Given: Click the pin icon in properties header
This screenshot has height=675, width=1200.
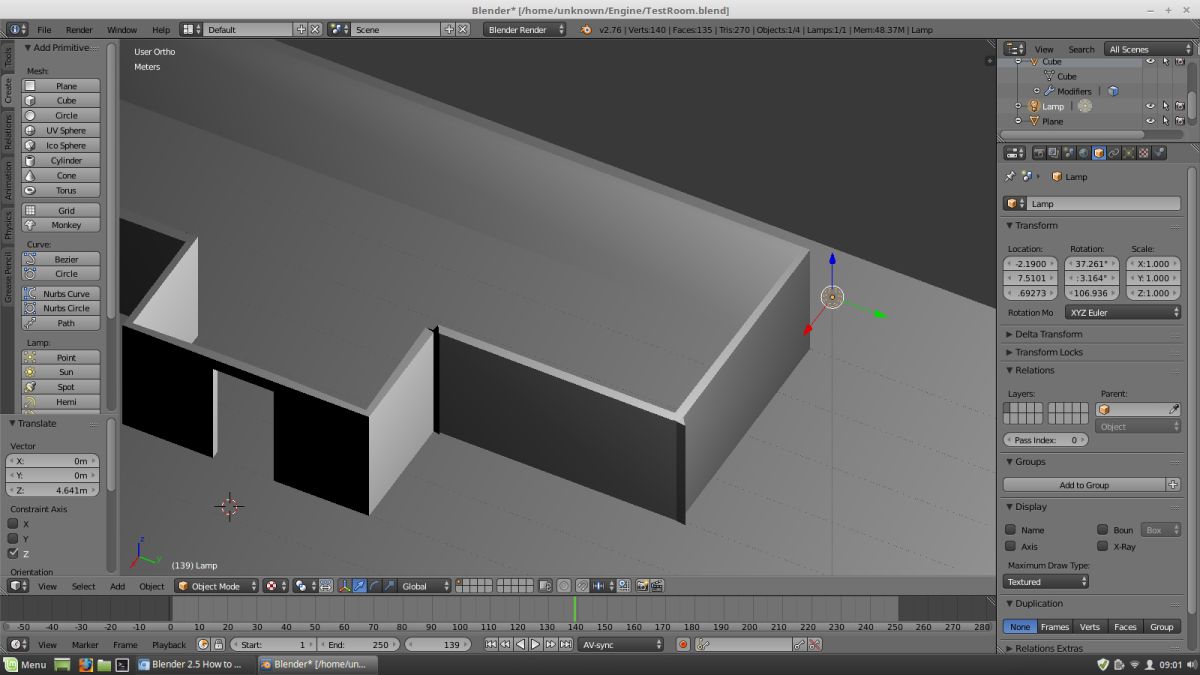Looking at the screenshot, I should click(x=1010, y=176).
